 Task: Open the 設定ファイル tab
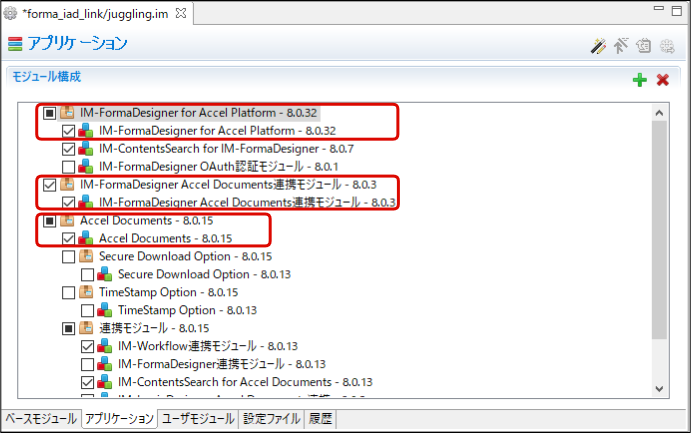(271, 418)
